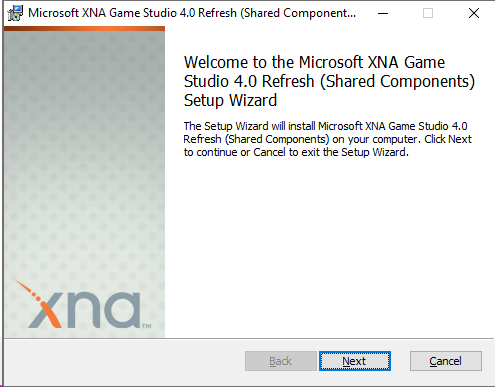Image resolution: width=495 pixels, height=387 pixels.
Task: Click the 'Studio 4.0 Refresh (Shared Components)' heading line
Action: pos(329,81)
